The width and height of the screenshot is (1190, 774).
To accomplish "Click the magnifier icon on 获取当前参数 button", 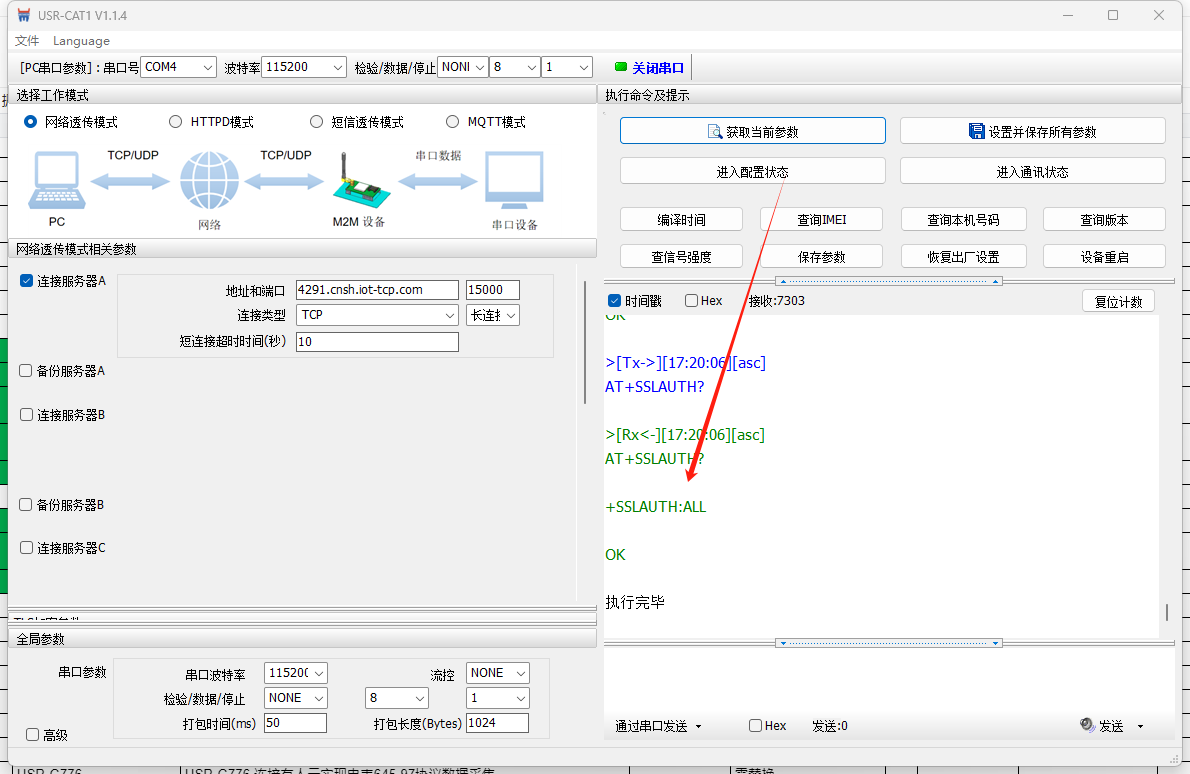I will (714, 132).
